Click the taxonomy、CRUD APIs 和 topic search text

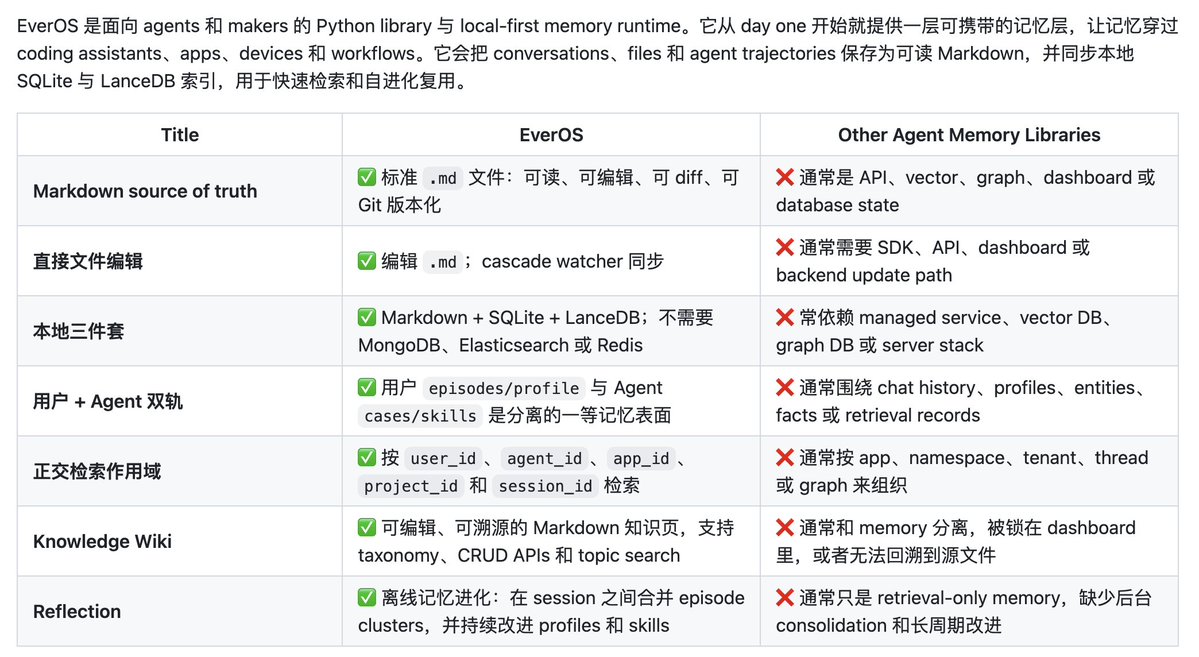(519, 556)
